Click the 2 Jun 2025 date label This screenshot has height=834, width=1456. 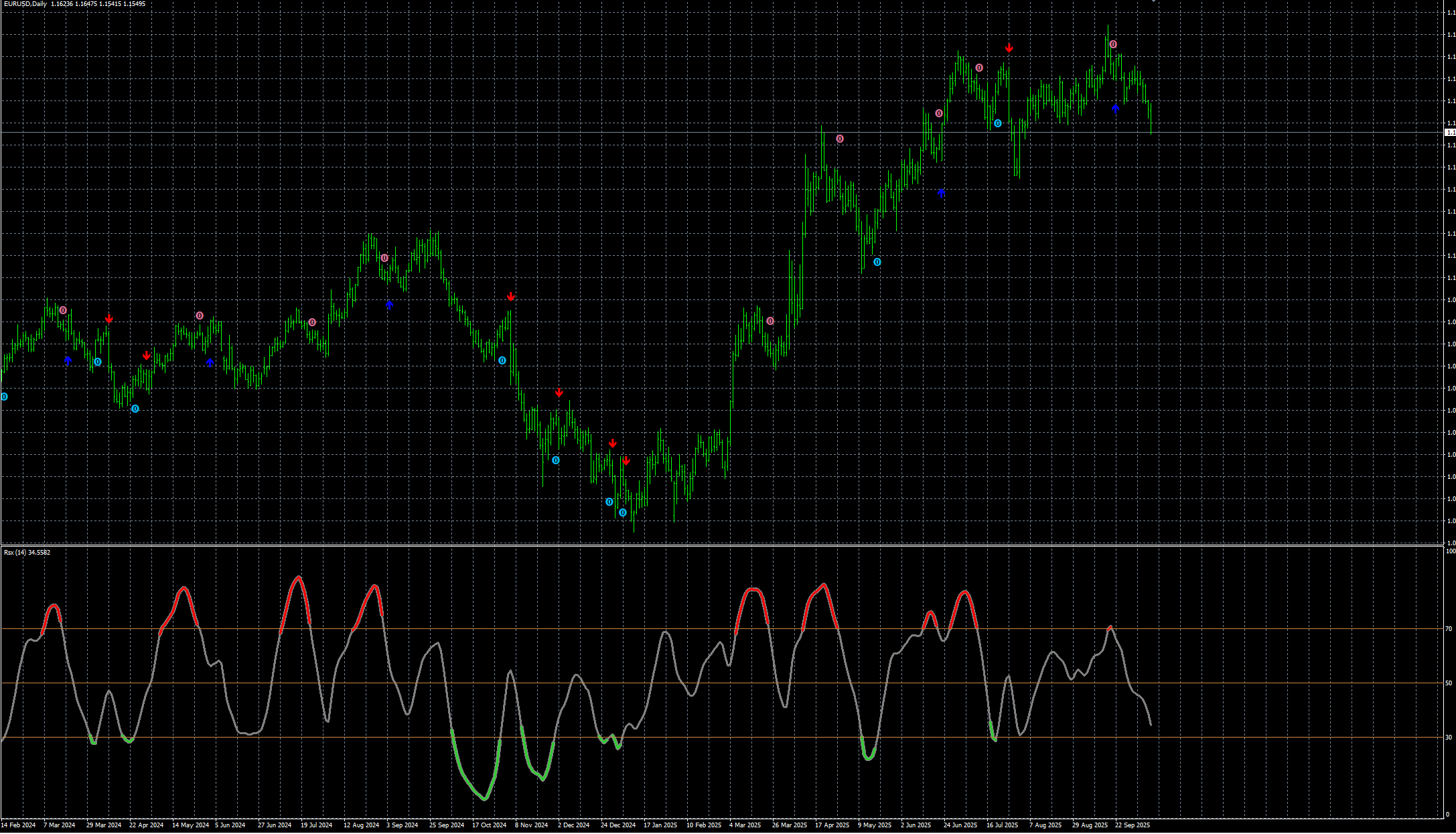click(x=916, y=825)
